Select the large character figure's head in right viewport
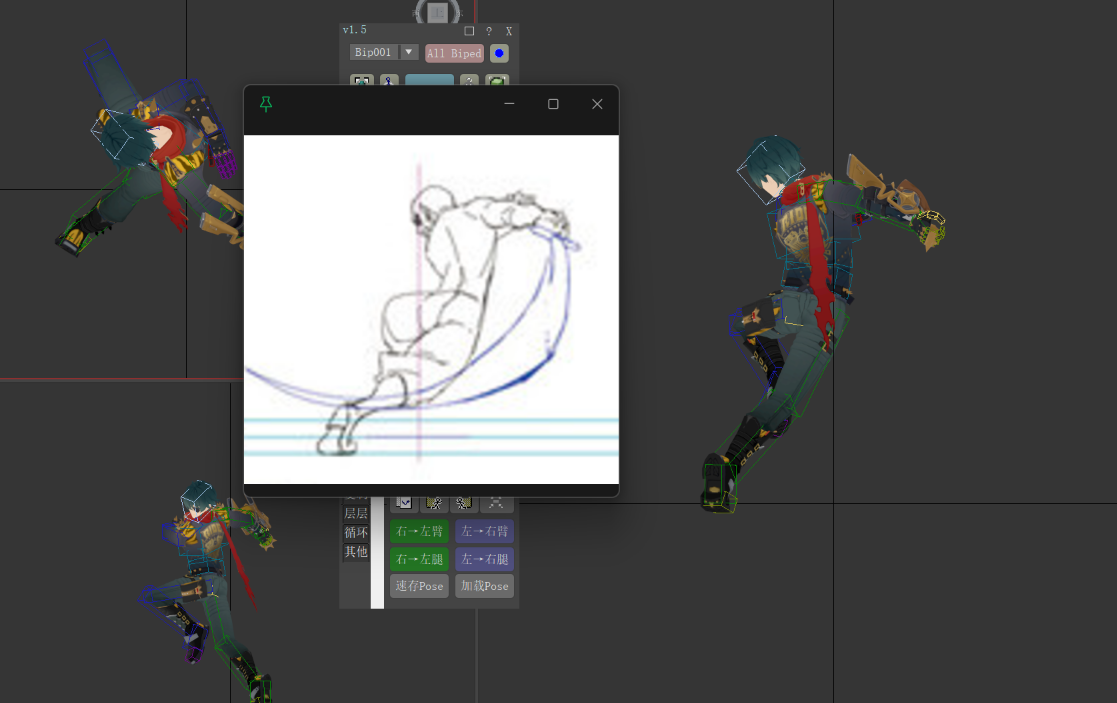The image size is (1117, 703). coord(771,168)
